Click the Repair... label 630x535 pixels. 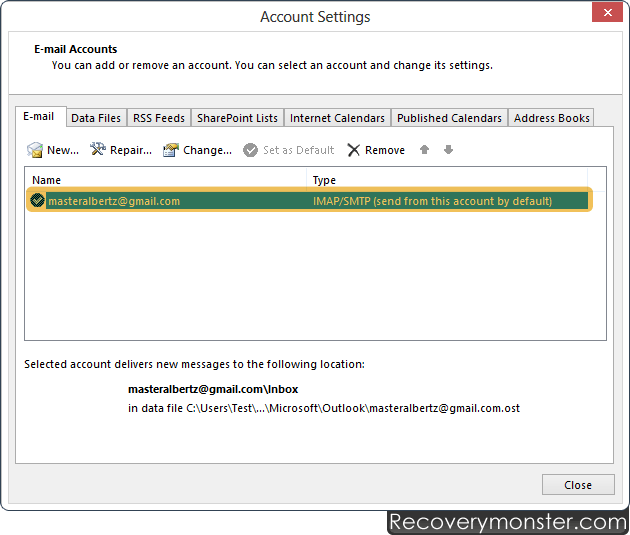pos(131,150)
